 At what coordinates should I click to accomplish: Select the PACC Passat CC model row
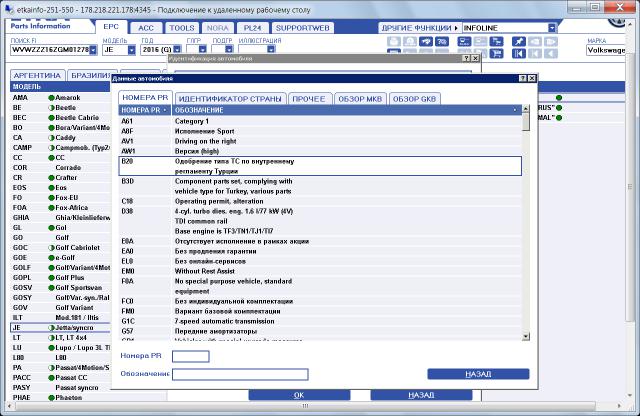(60, 378)
